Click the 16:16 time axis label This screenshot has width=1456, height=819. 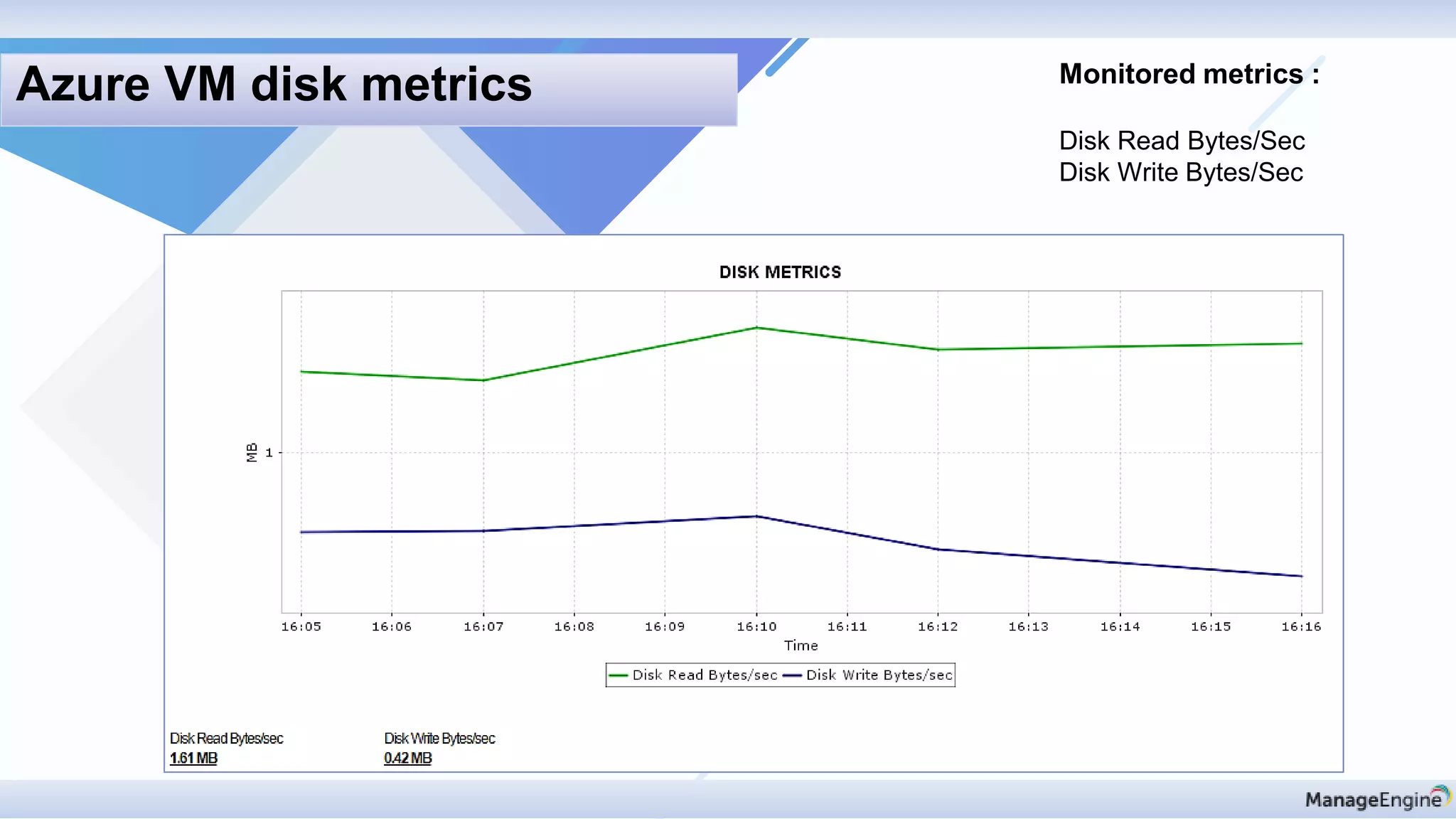coord(1301,626)
